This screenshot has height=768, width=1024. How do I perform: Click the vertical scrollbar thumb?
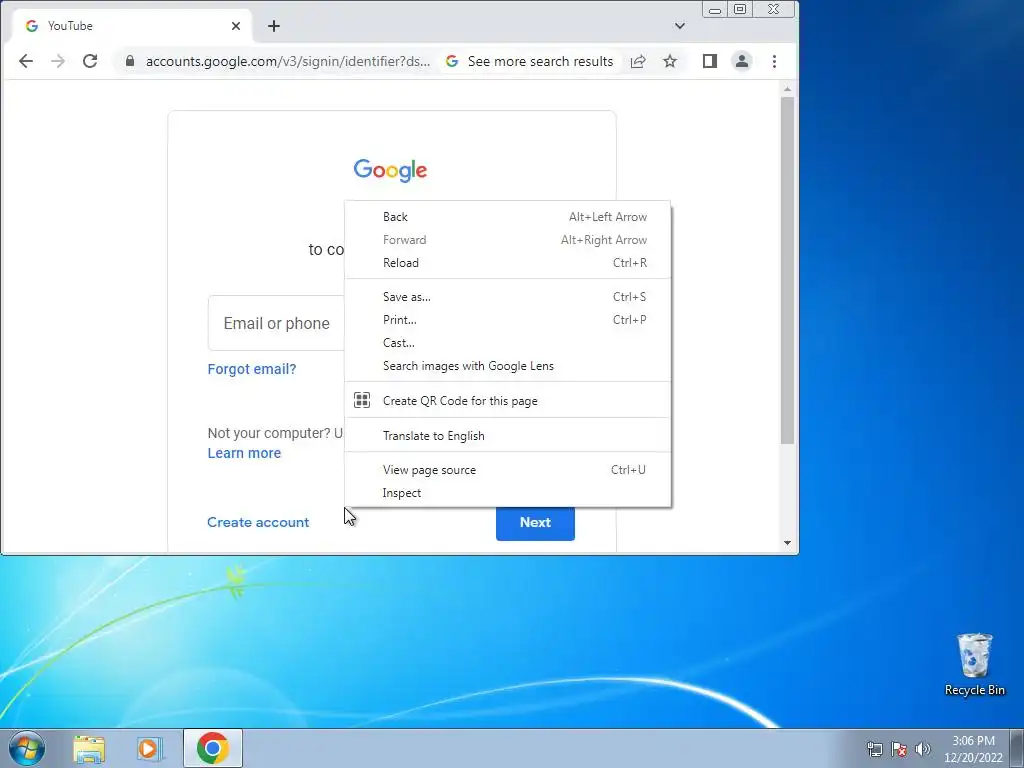787,271
